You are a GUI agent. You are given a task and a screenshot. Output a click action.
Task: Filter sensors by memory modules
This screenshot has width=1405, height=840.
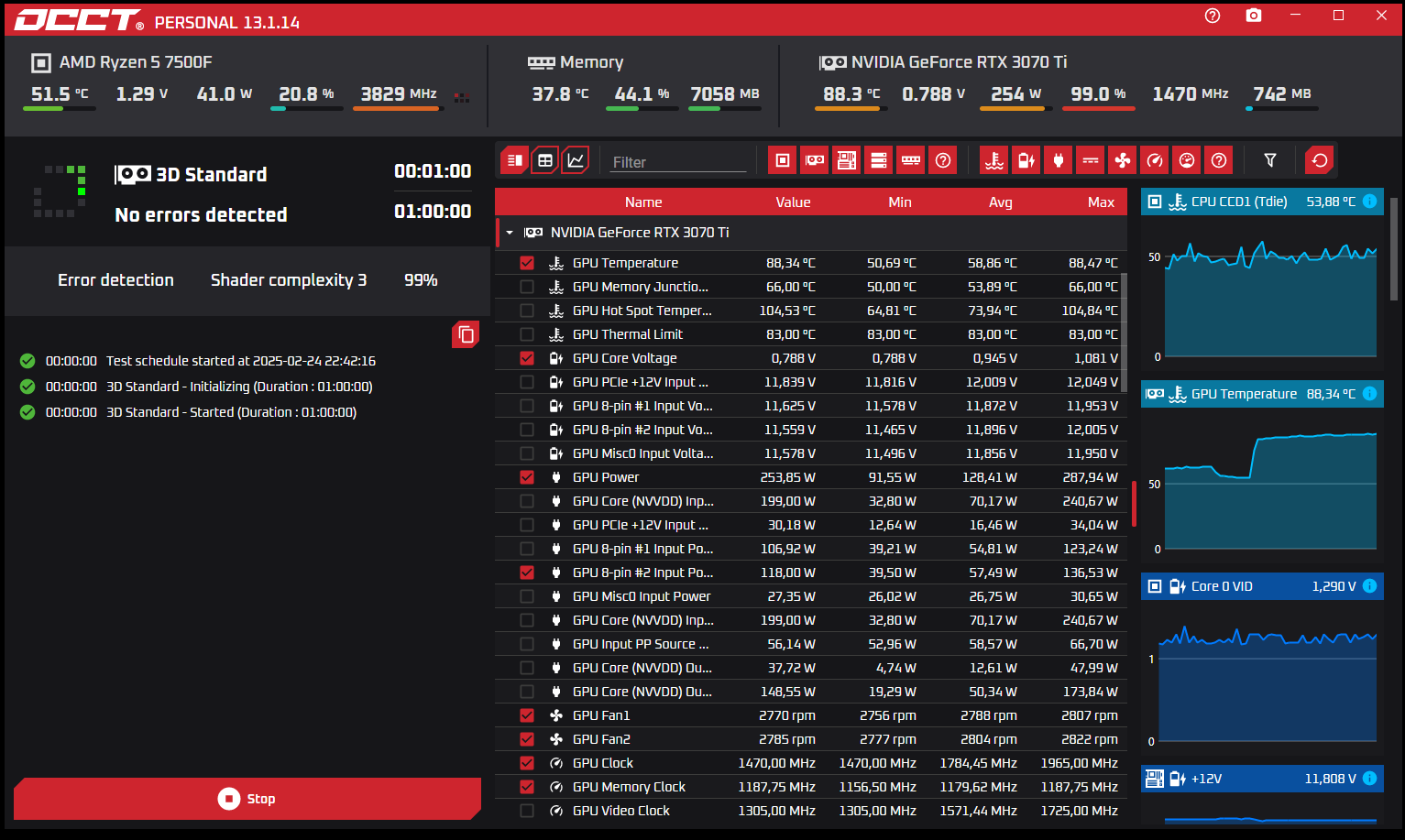(910, 160)
